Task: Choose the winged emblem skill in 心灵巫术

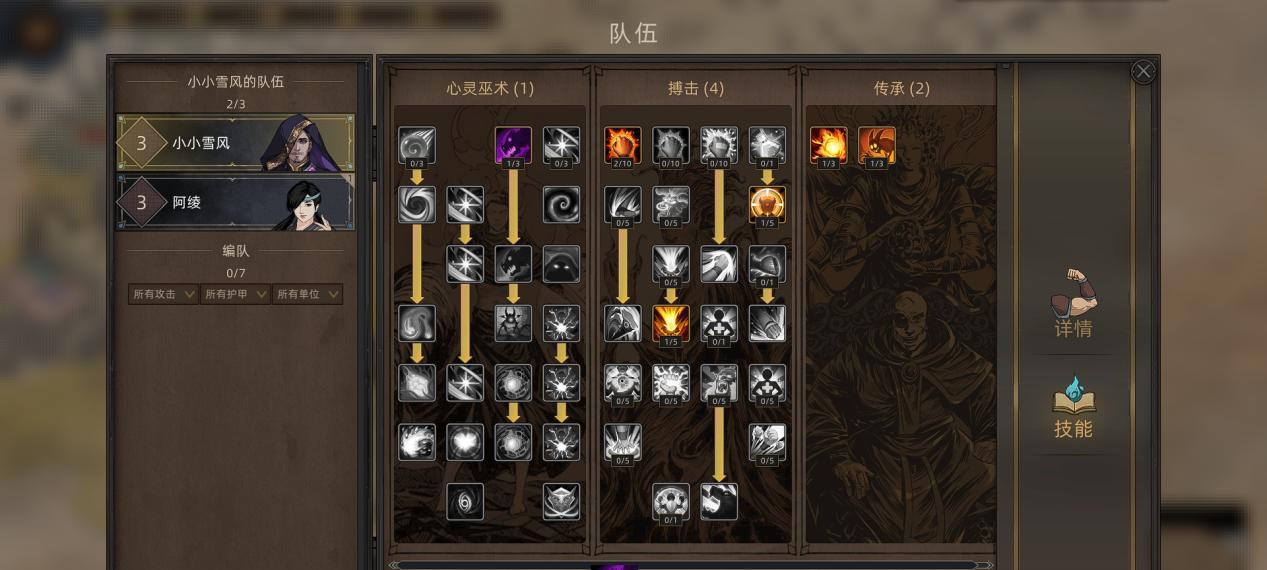Action: [x=561, y=501]
